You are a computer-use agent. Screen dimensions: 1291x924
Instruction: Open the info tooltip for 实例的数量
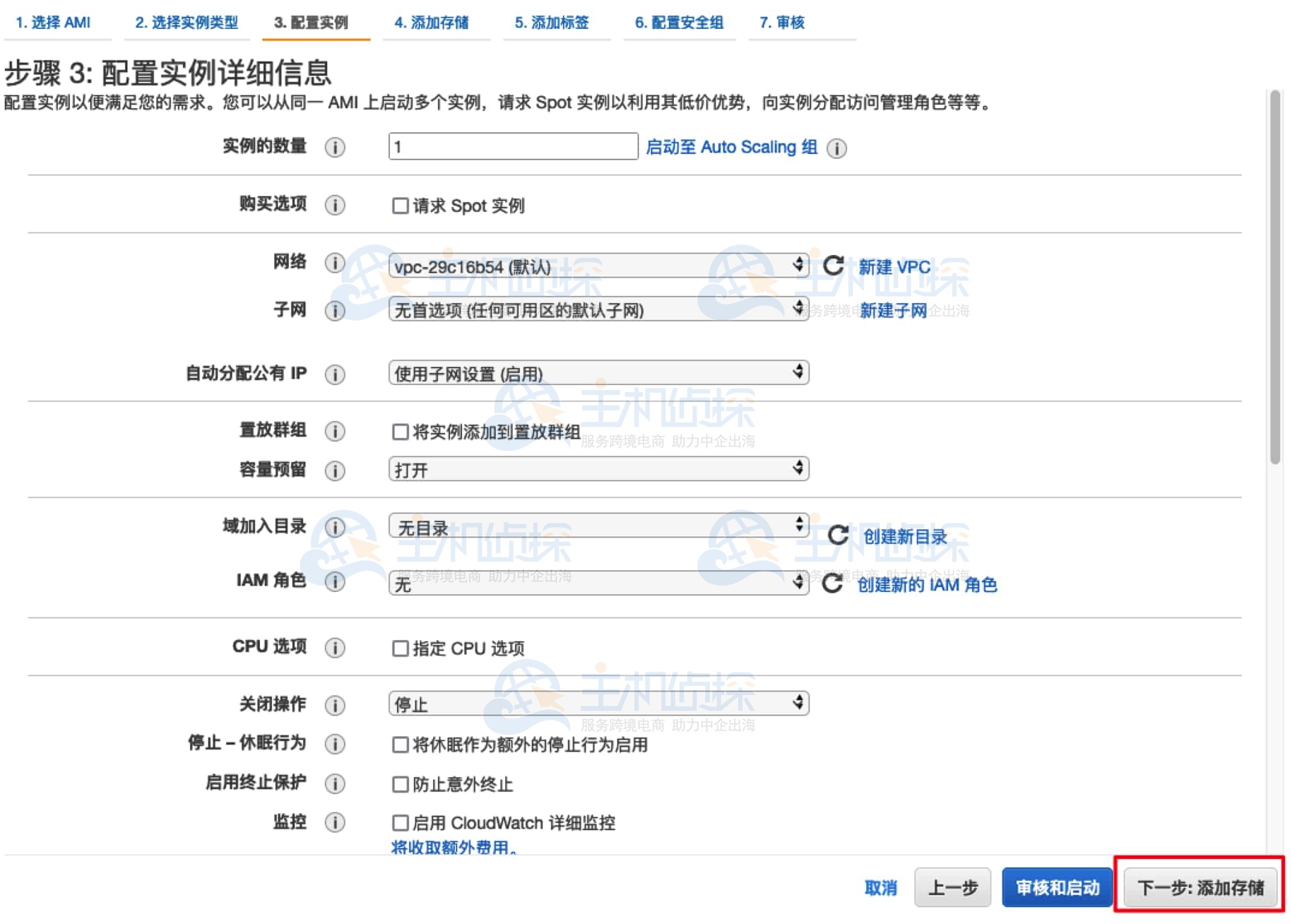click(x=335, y=148)
